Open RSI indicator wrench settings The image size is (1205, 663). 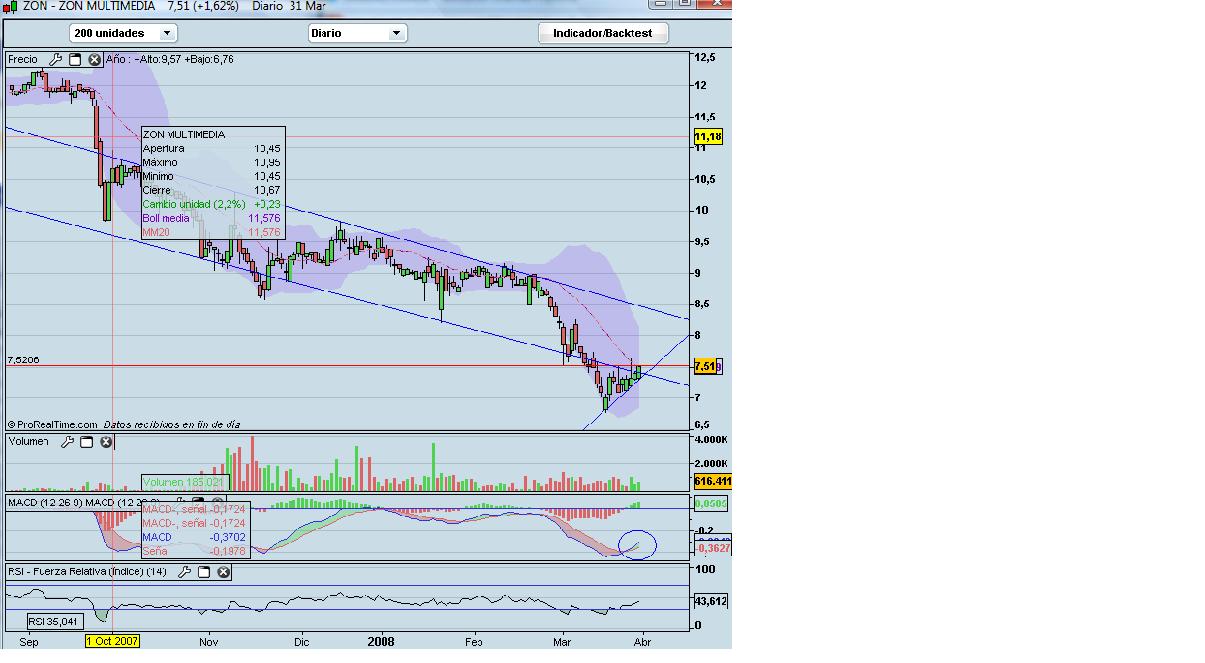[x=185, y=572]
